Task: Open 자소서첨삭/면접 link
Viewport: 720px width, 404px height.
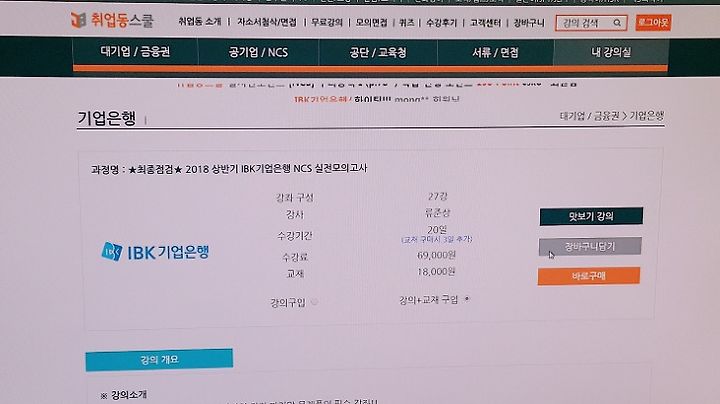Action: (267, 22)
